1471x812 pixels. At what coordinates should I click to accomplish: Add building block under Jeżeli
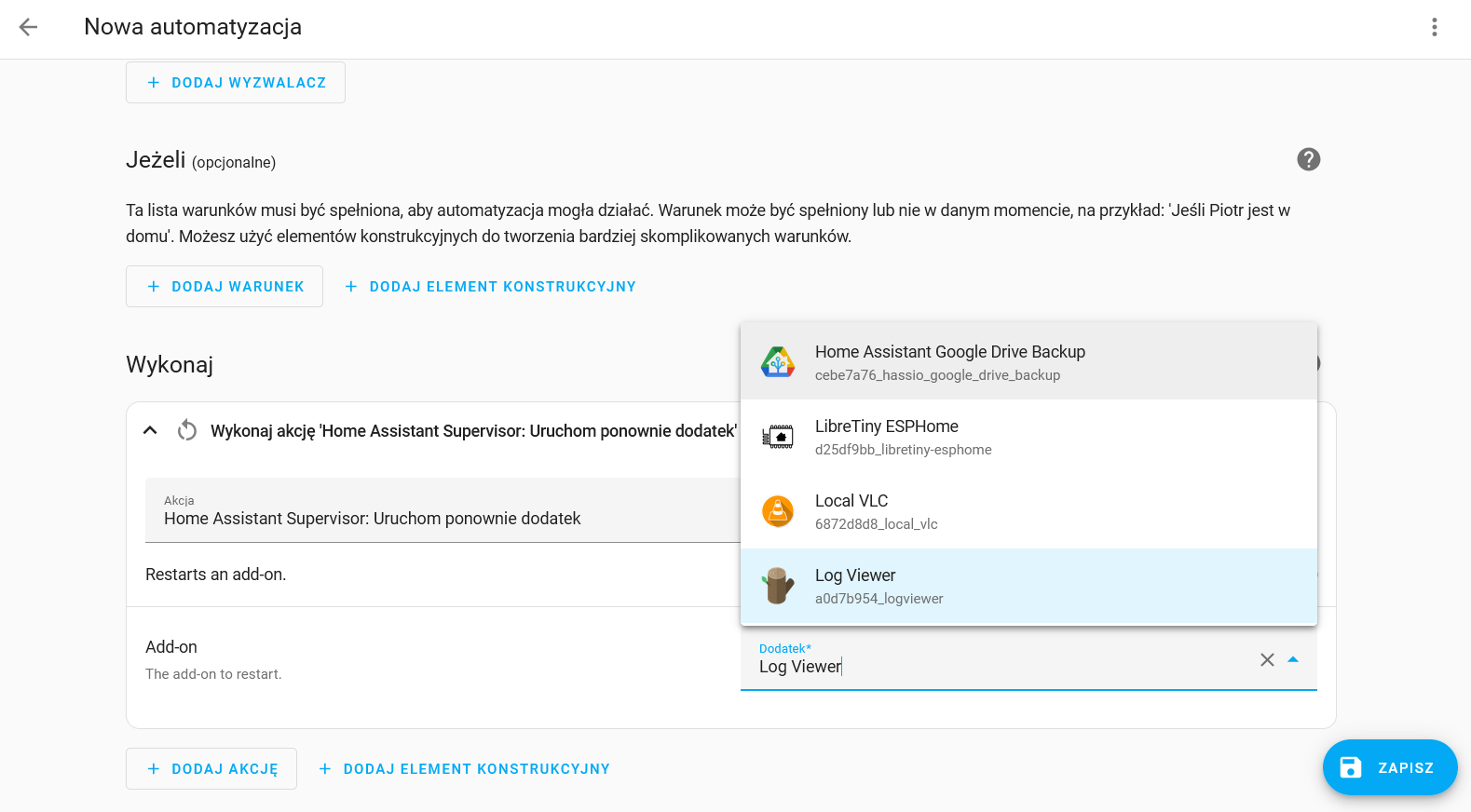click(x=490, y=287)
